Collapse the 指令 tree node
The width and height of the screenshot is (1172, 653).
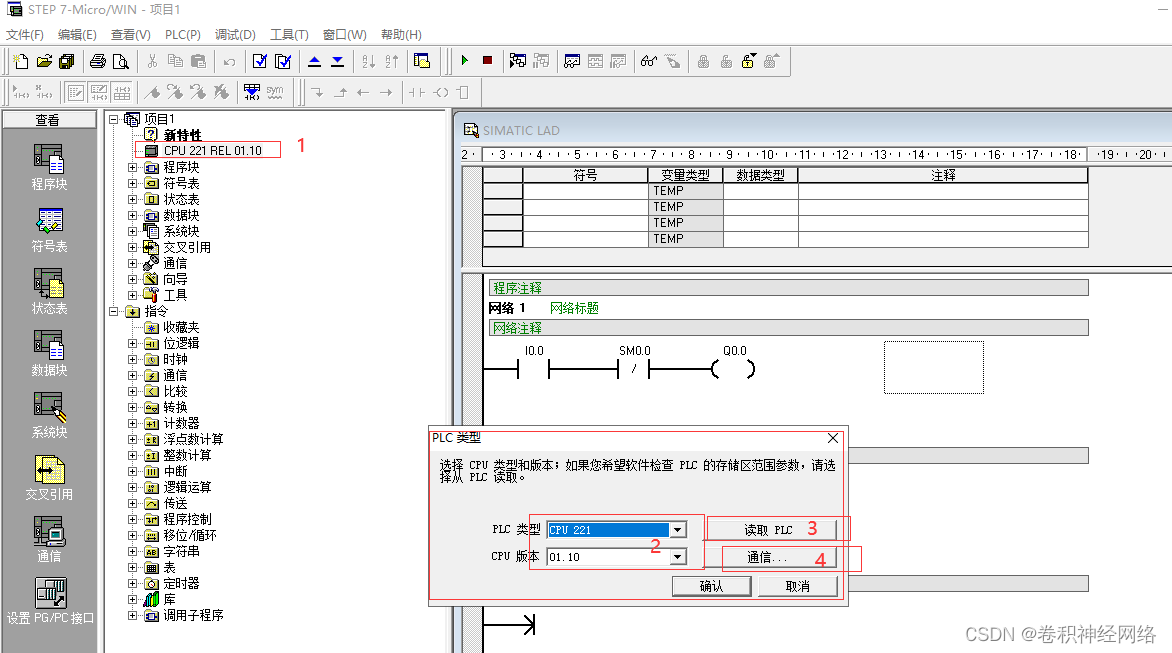pos(114,312)
